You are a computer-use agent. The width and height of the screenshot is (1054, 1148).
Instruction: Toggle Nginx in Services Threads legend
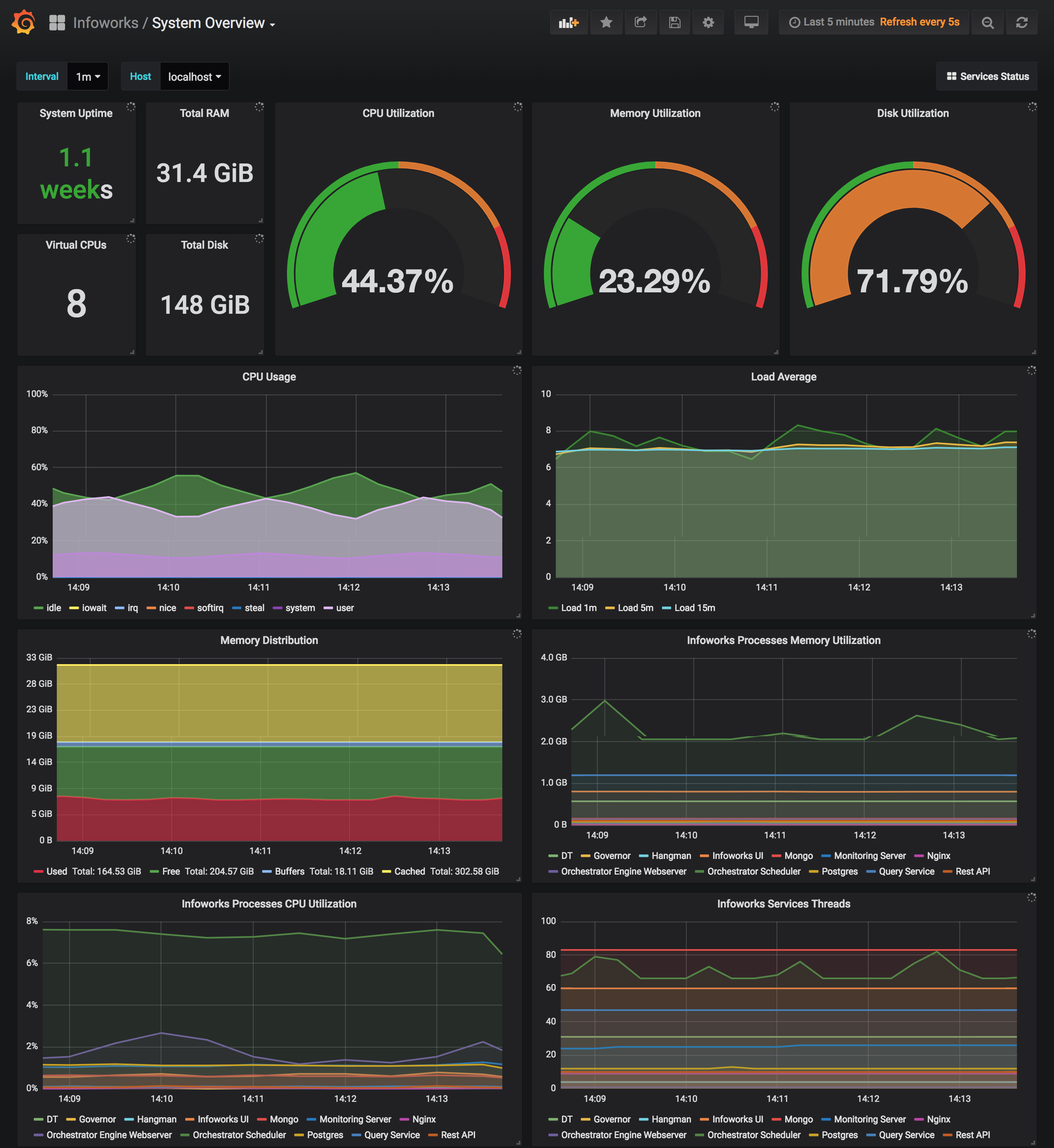[x=938, y=1120]
